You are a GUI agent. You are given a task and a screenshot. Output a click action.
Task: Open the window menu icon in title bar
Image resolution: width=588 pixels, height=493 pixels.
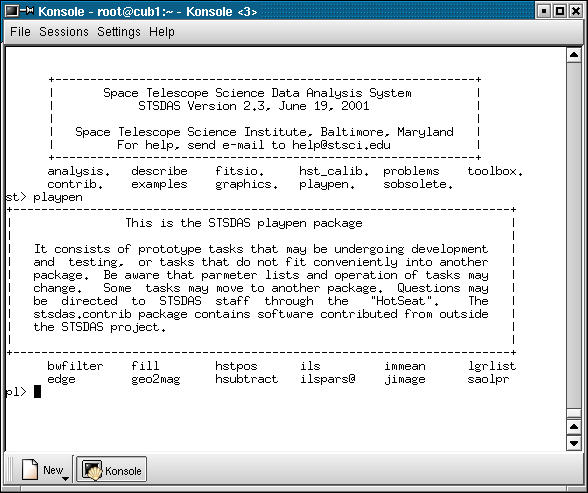[x=11, y=11]
